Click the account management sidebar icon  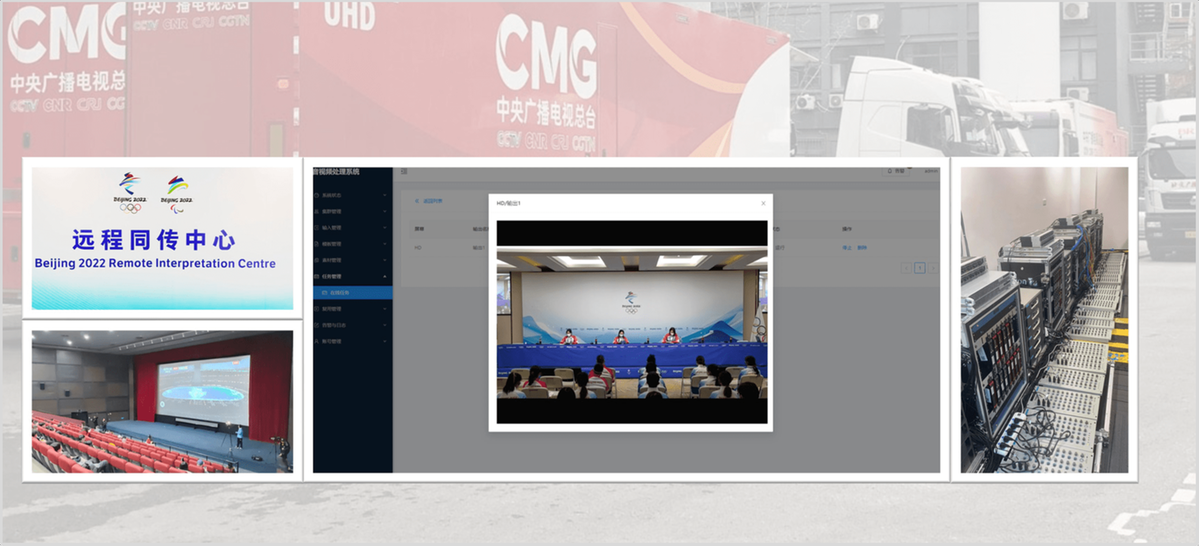click(317, 341)
